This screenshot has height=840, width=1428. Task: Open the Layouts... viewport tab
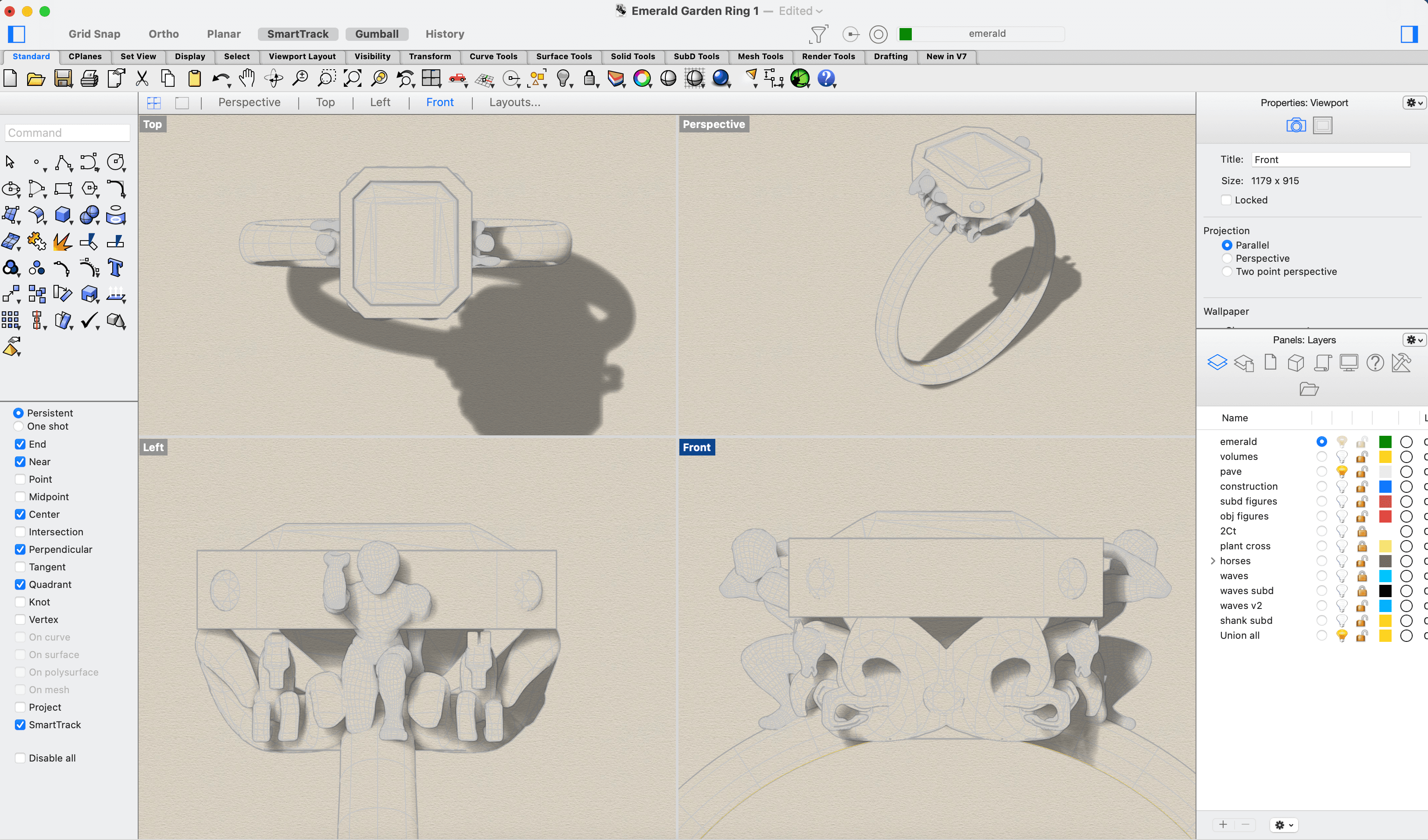pyautogui.click(x=514, y=103)
